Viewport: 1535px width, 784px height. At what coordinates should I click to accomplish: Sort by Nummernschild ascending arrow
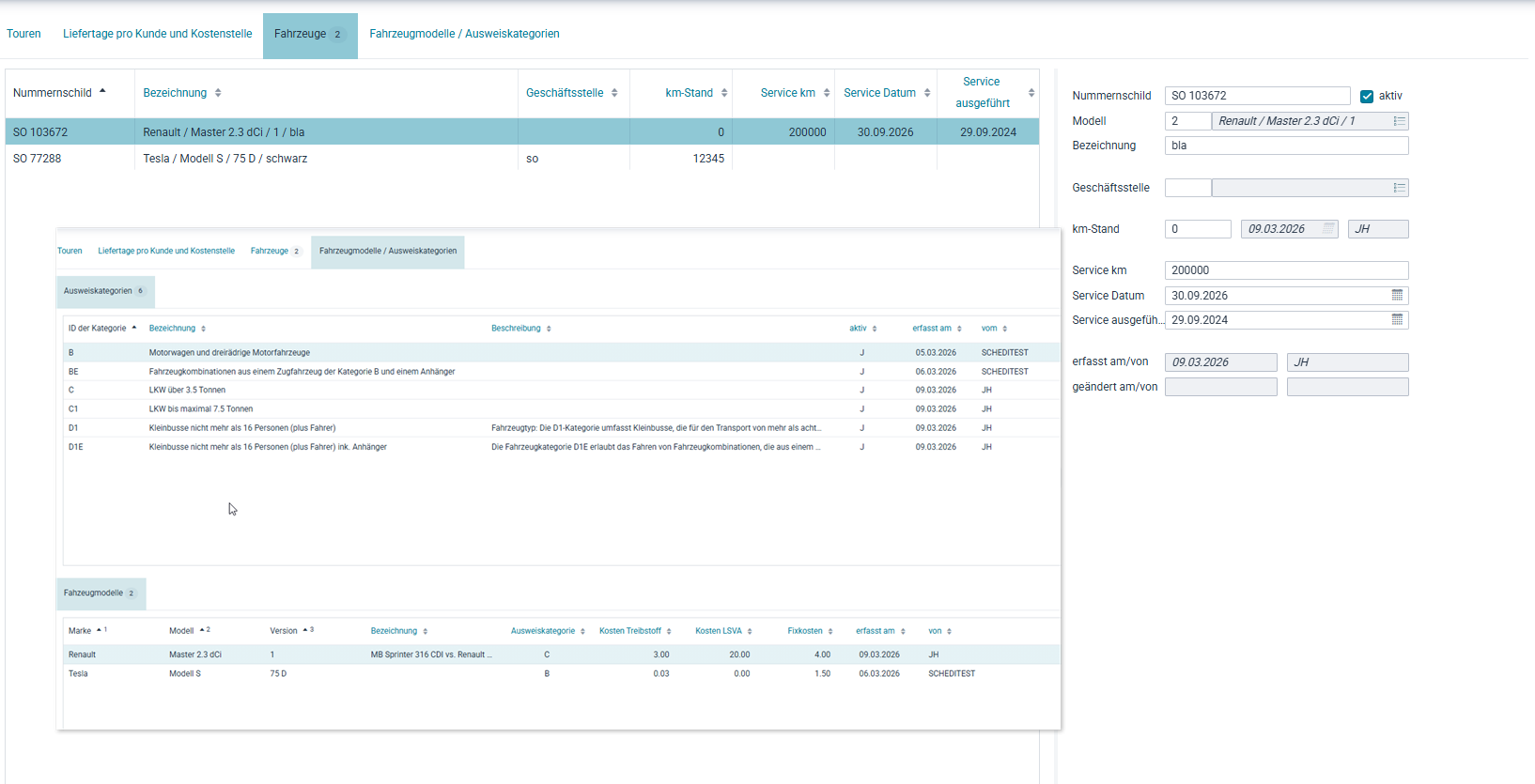click(102, 91)
